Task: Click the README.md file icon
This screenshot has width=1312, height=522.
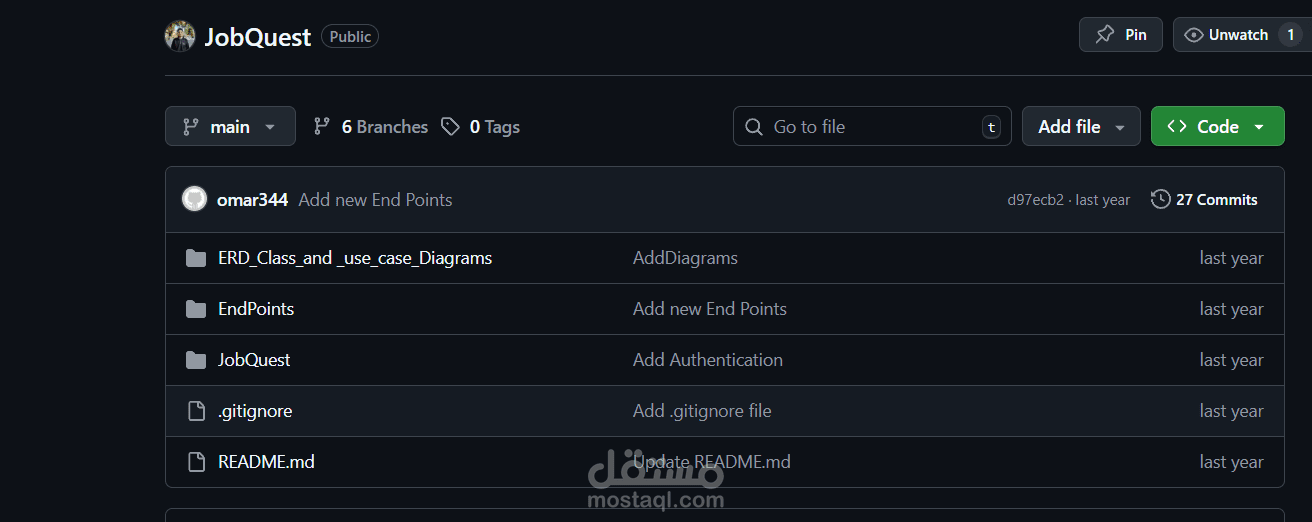Action: [196, 462]
